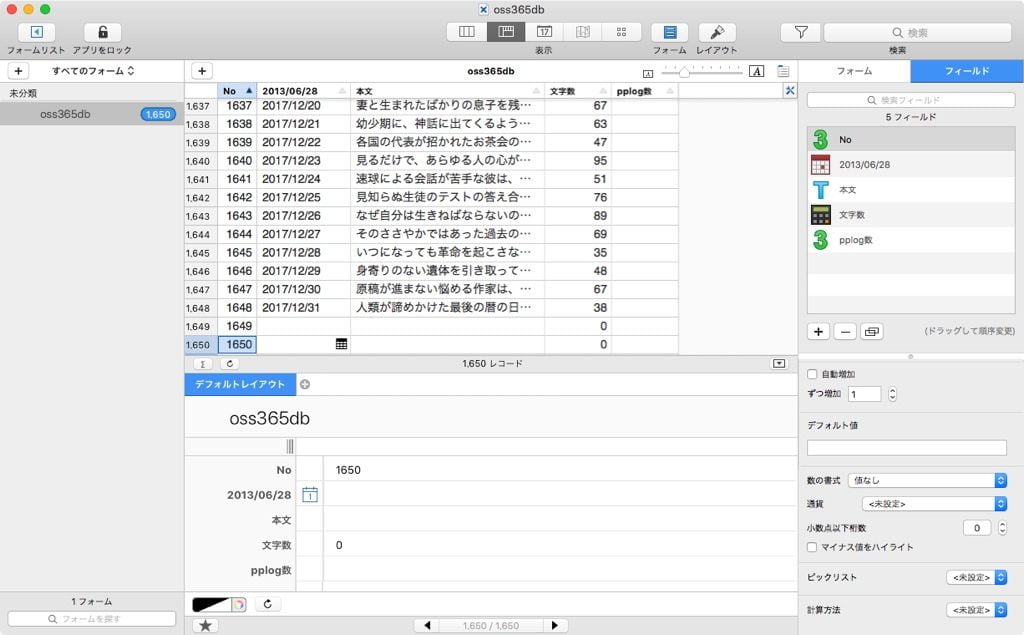
Task: Select the 2013/06/28 date field in the list
Action: [911, 165]
